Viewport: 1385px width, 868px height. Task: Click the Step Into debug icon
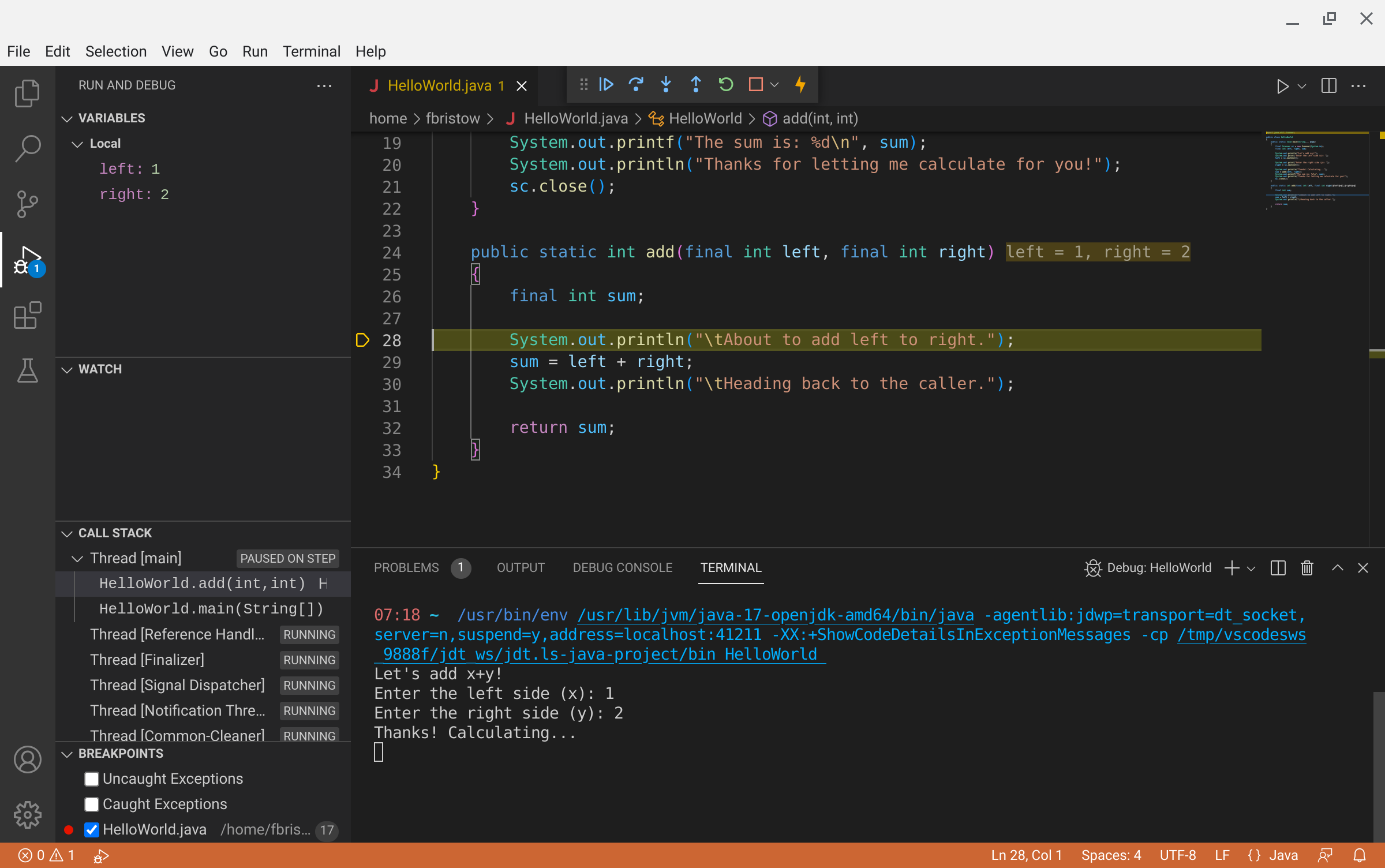pyautogui.click(x=665, y=85)
